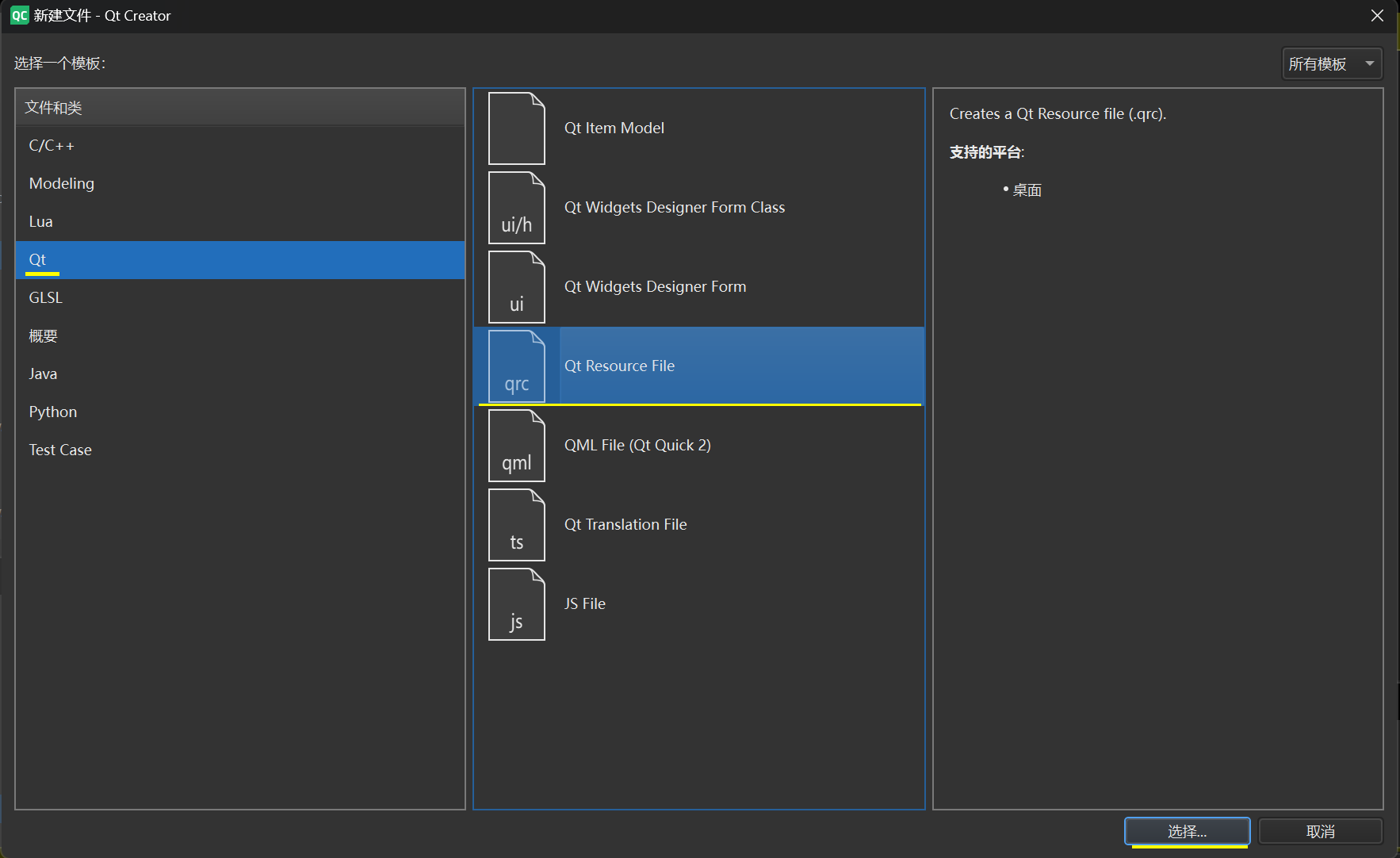
Task: Click the ui Widgets Designer Form icon
Action: pyautogui.click(x=517, y=287)
